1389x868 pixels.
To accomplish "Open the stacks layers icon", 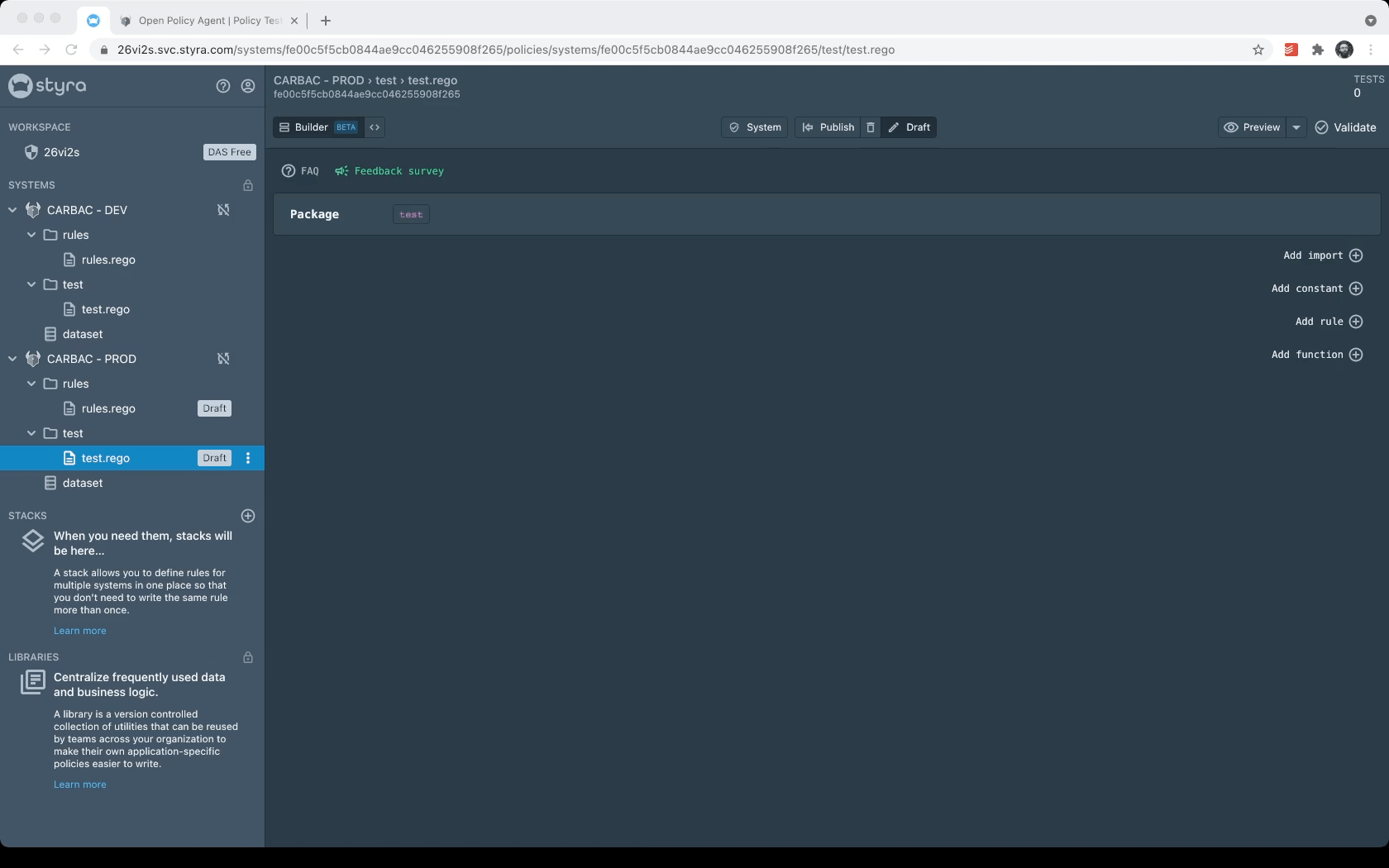I will 32,541.
